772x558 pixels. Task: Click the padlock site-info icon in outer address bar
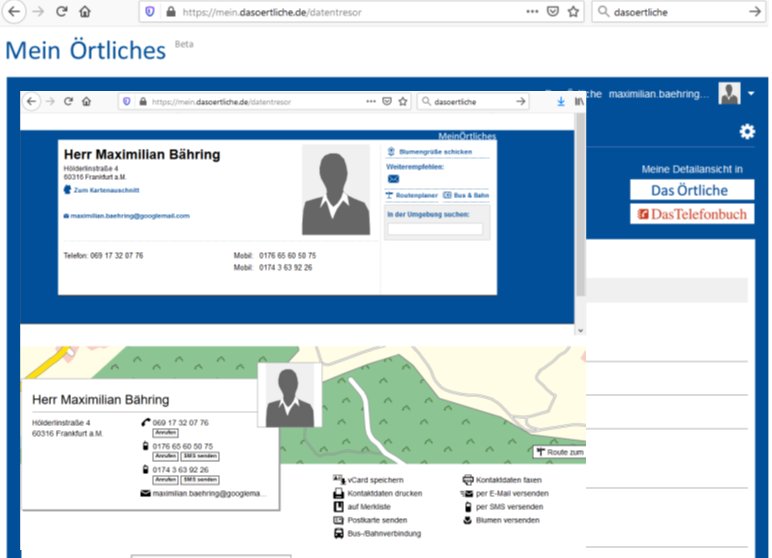coord(171,11)
